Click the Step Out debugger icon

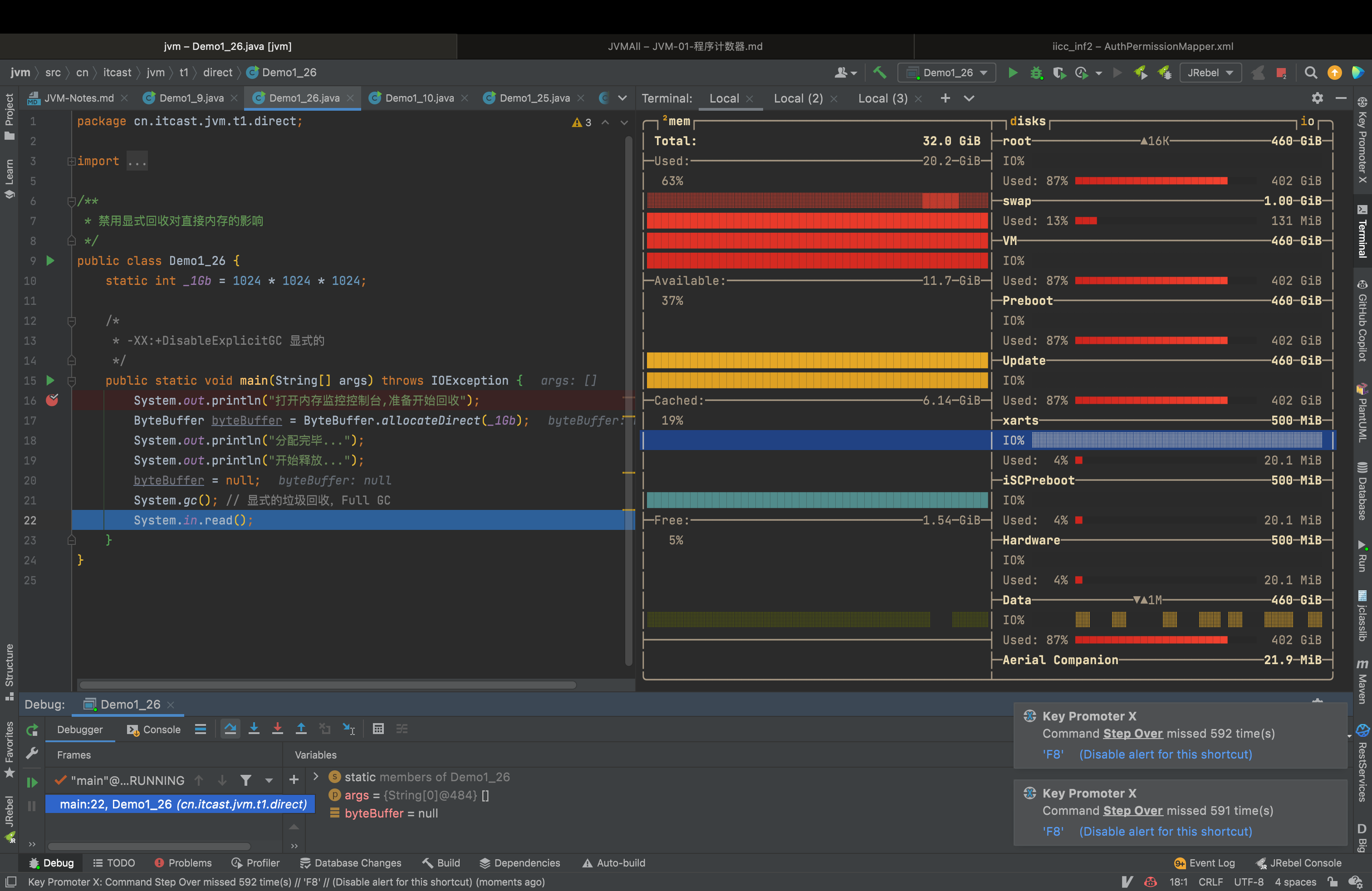click(301, 729)
